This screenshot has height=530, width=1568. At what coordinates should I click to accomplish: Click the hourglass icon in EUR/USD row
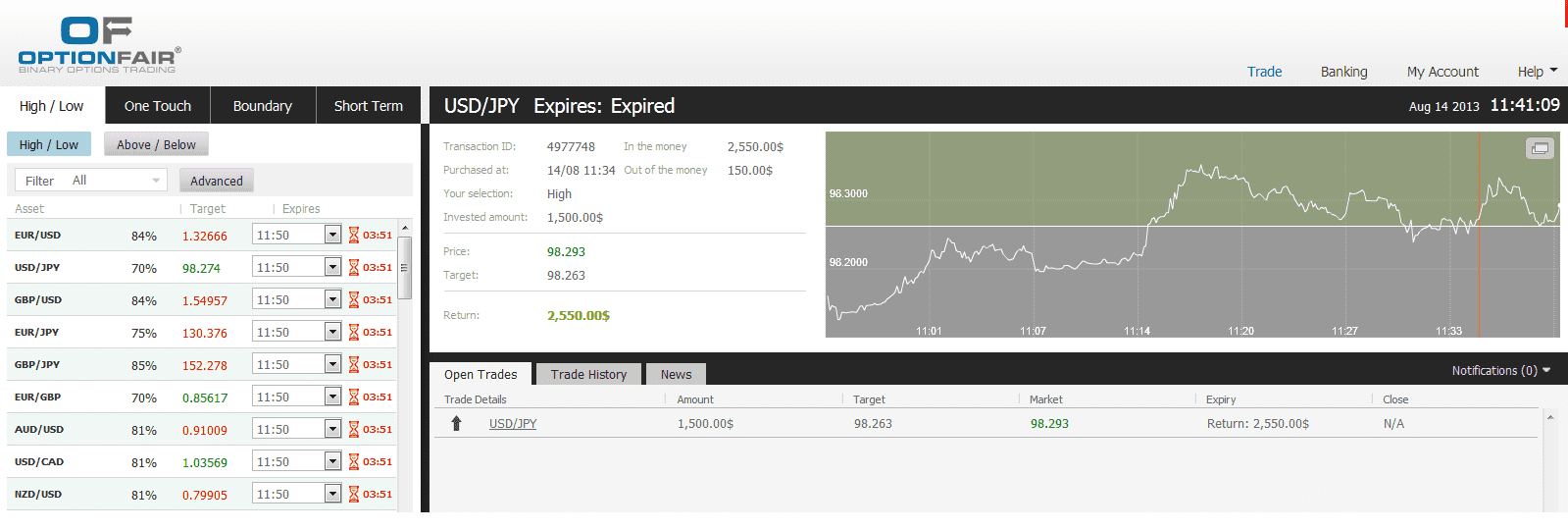point(354,236)
